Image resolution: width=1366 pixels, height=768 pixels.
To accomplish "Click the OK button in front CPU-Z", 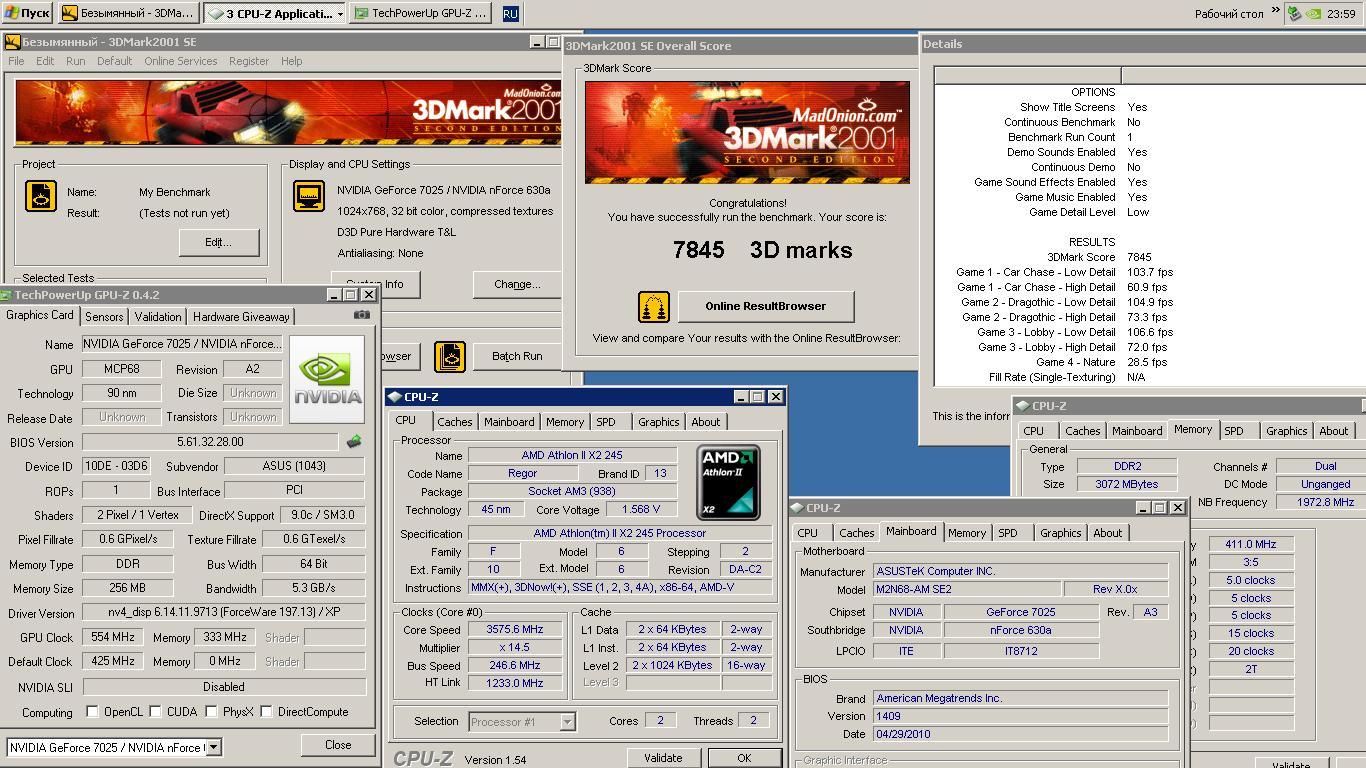I will 744,758.
